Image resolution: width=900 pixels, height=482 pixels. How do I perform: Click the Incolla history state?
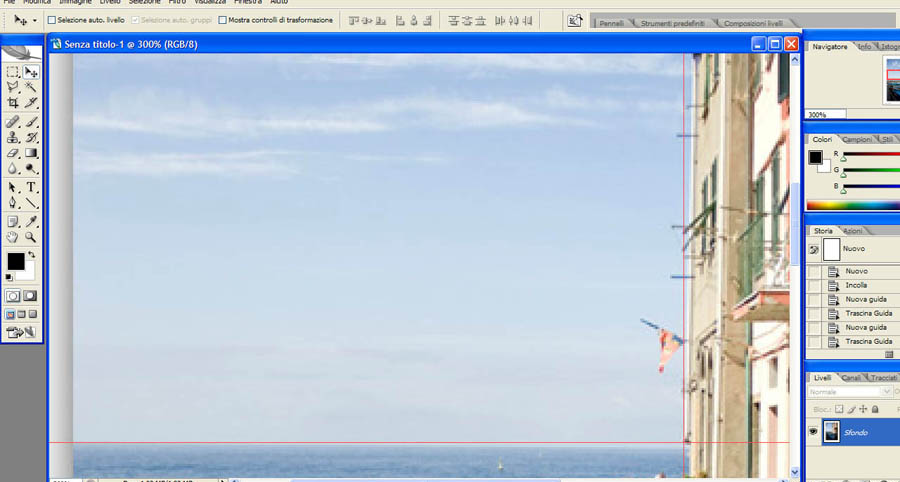(856, 285)
